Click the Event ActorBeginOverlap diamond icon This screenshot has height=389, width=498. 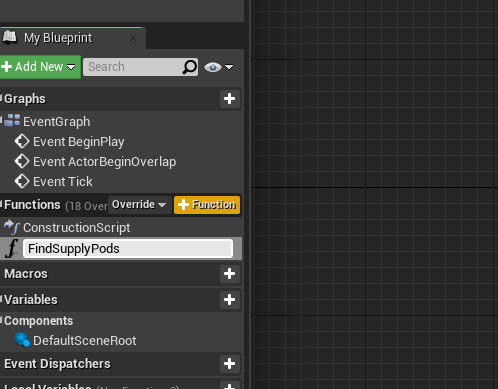coord(22,161)
